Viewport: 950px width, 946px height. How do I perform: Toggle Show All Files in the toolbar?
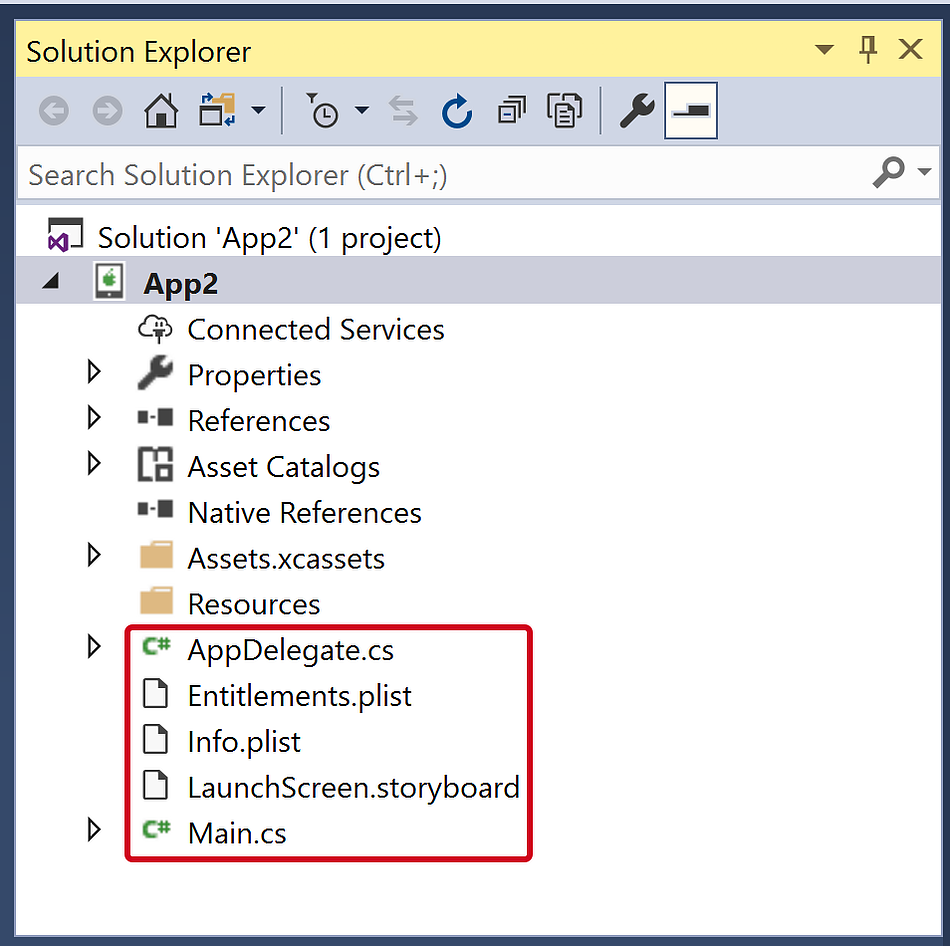pyautogui.click(x=564, y=111)
